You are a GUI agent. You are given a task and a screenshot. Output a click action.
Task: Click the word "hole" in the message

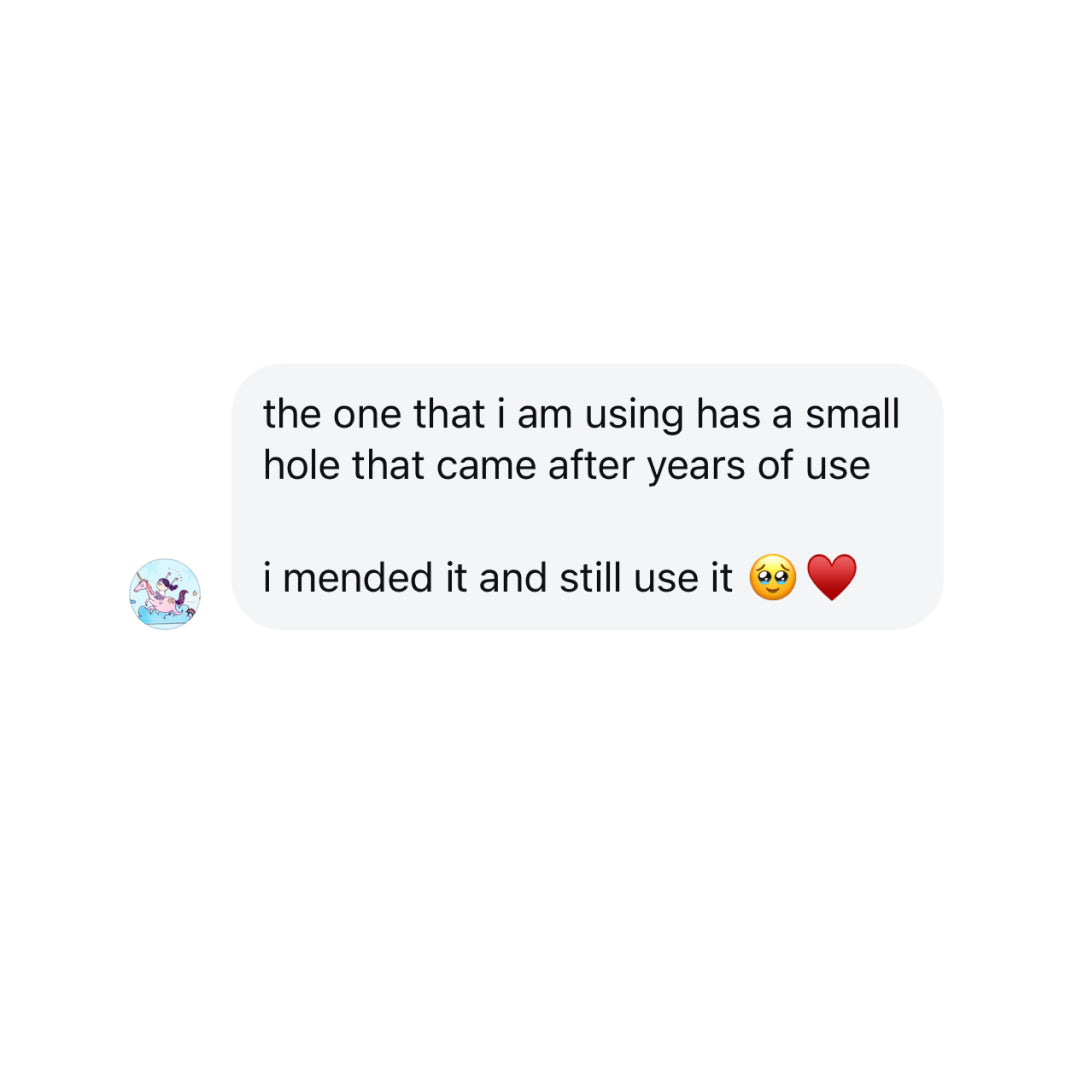click(x=302, y=465)
